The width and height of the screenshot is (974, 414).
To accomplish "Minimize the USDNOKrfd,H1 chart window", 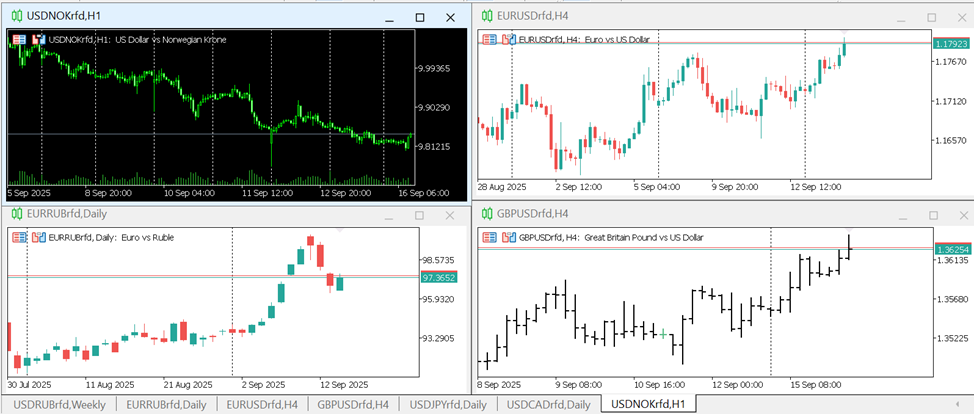I will tap(389, 17).
